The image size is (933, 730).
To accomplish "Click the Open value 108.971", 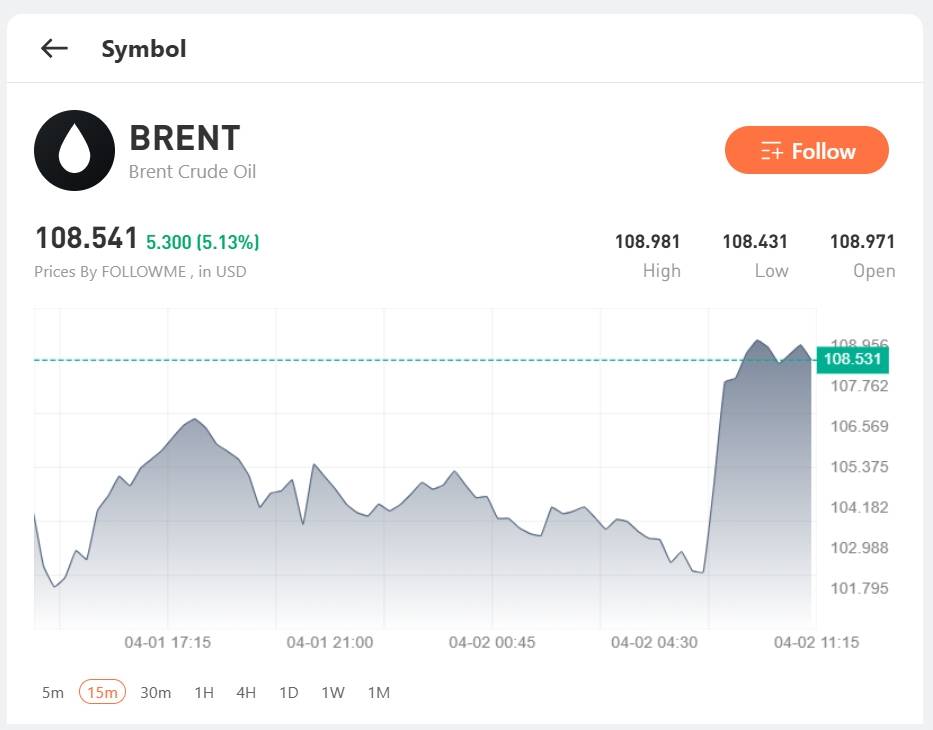I will pos(862,241).
